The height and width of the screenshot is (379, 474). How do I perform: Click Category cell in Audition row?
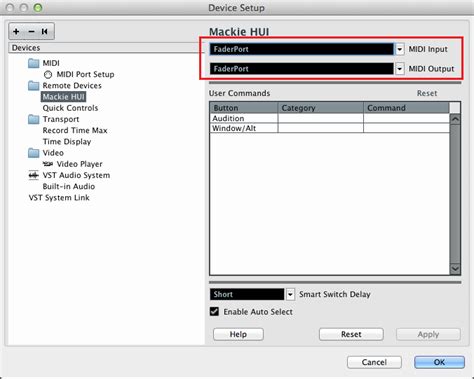pos(321,118)
